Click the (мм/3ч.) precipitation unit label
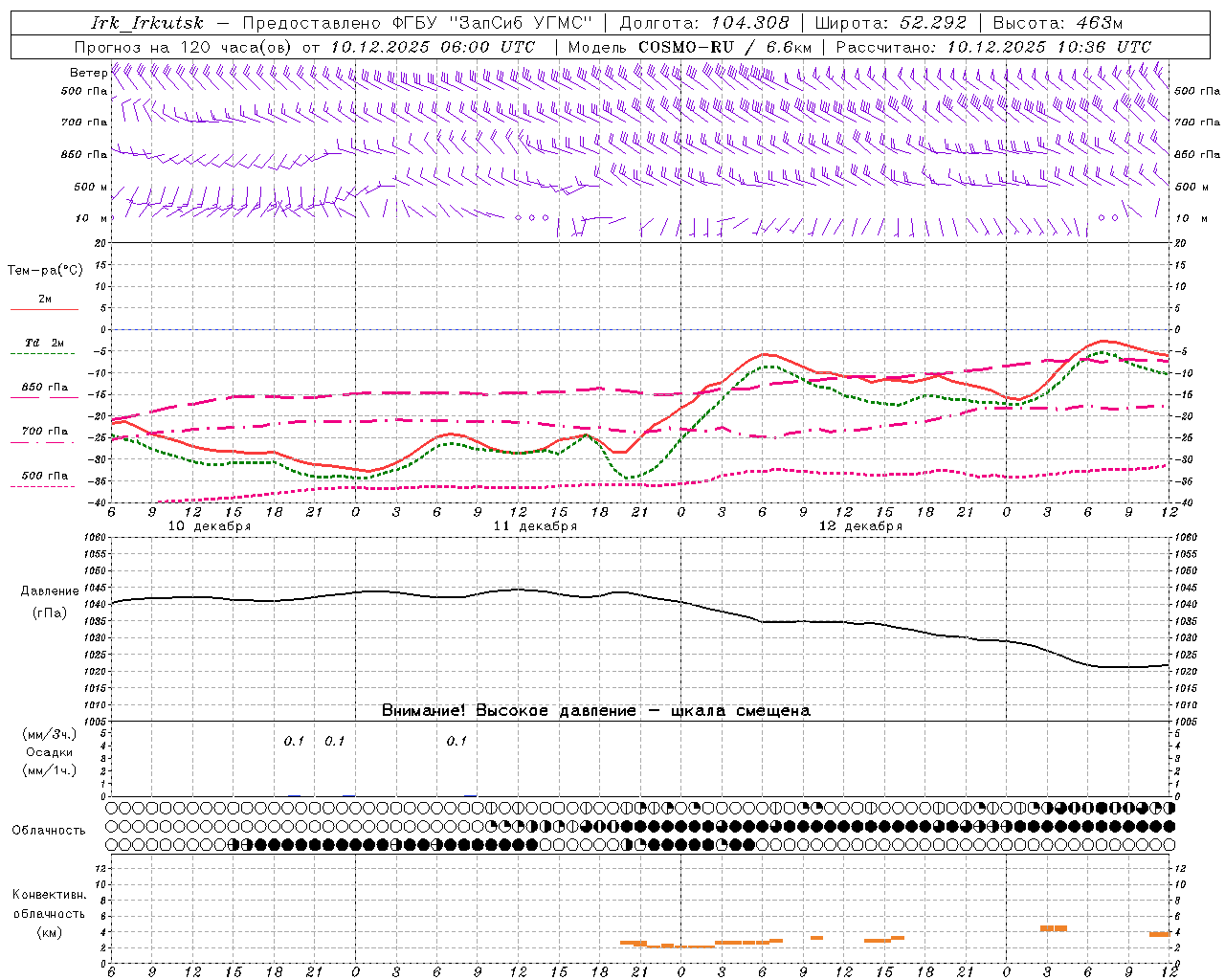Image resolution: width=1225 pixels, height=980 pixels. pyautogui.click(x=49, y=734)
